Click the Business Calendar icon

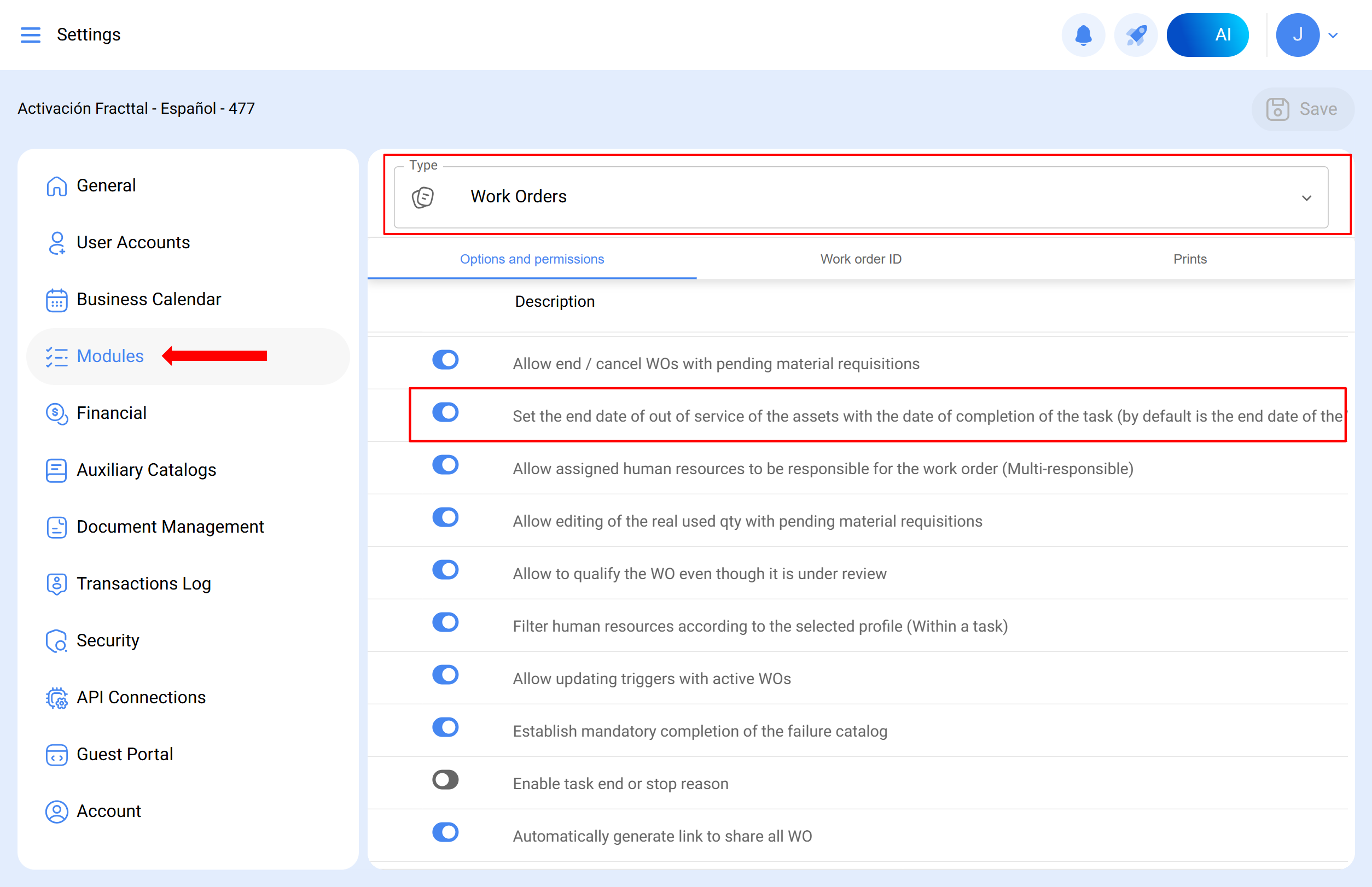point(56,300)
